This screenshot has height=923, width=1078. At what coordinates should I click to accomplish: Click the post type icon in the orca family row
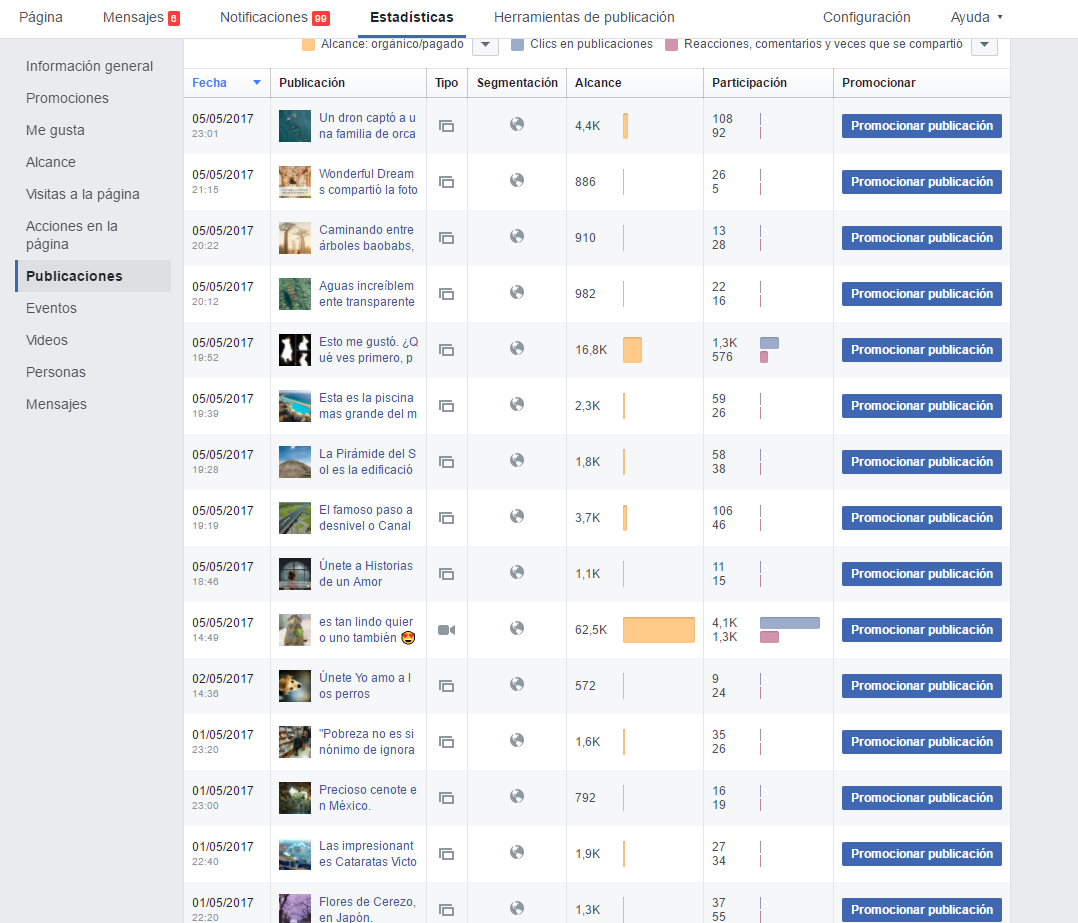447,126
